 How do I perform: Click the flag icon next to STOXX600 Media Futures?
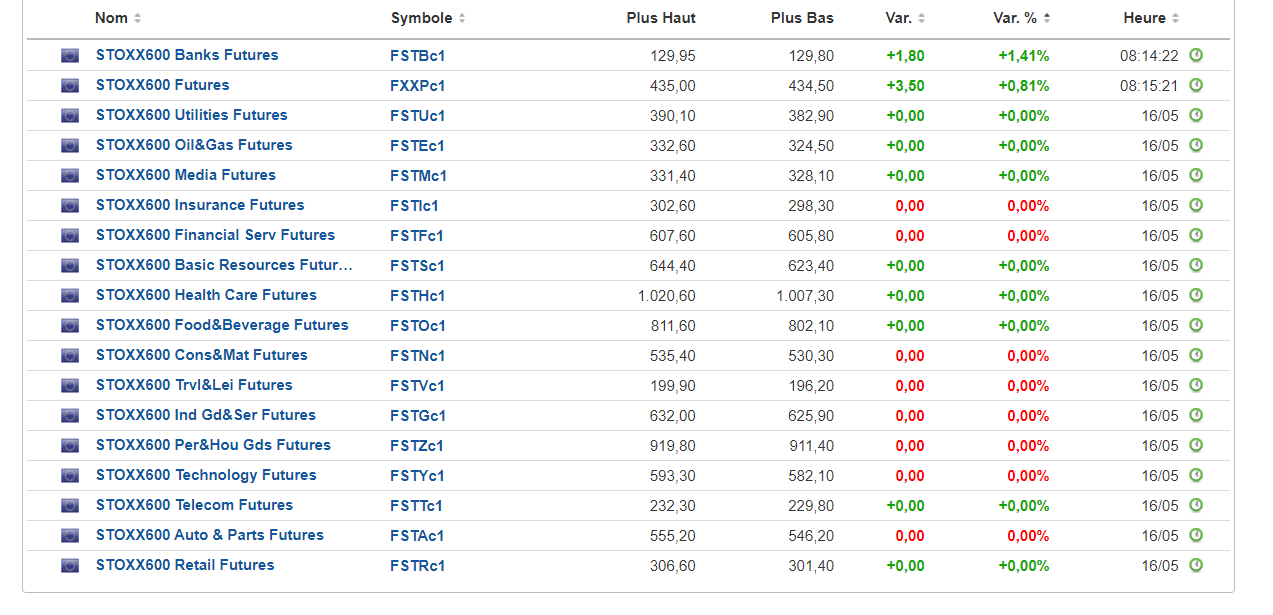[69, 176]
